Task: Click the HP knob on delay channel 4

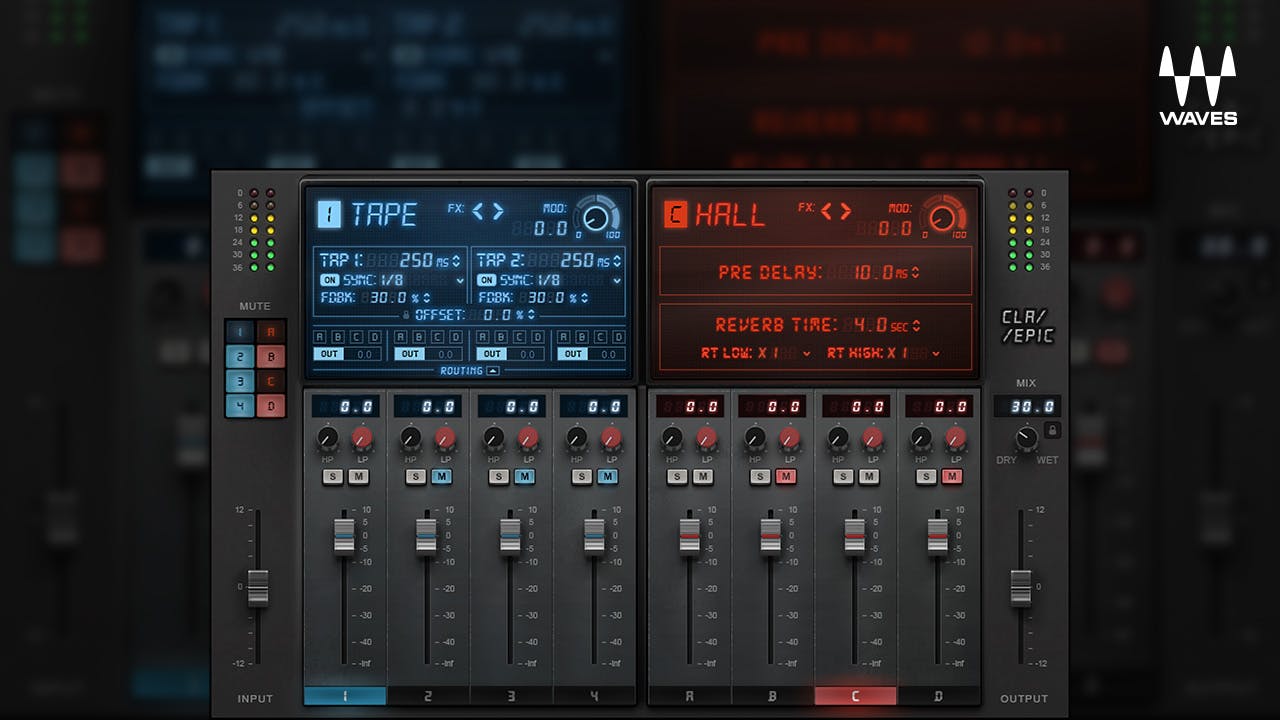Action: tap(577, 437)
